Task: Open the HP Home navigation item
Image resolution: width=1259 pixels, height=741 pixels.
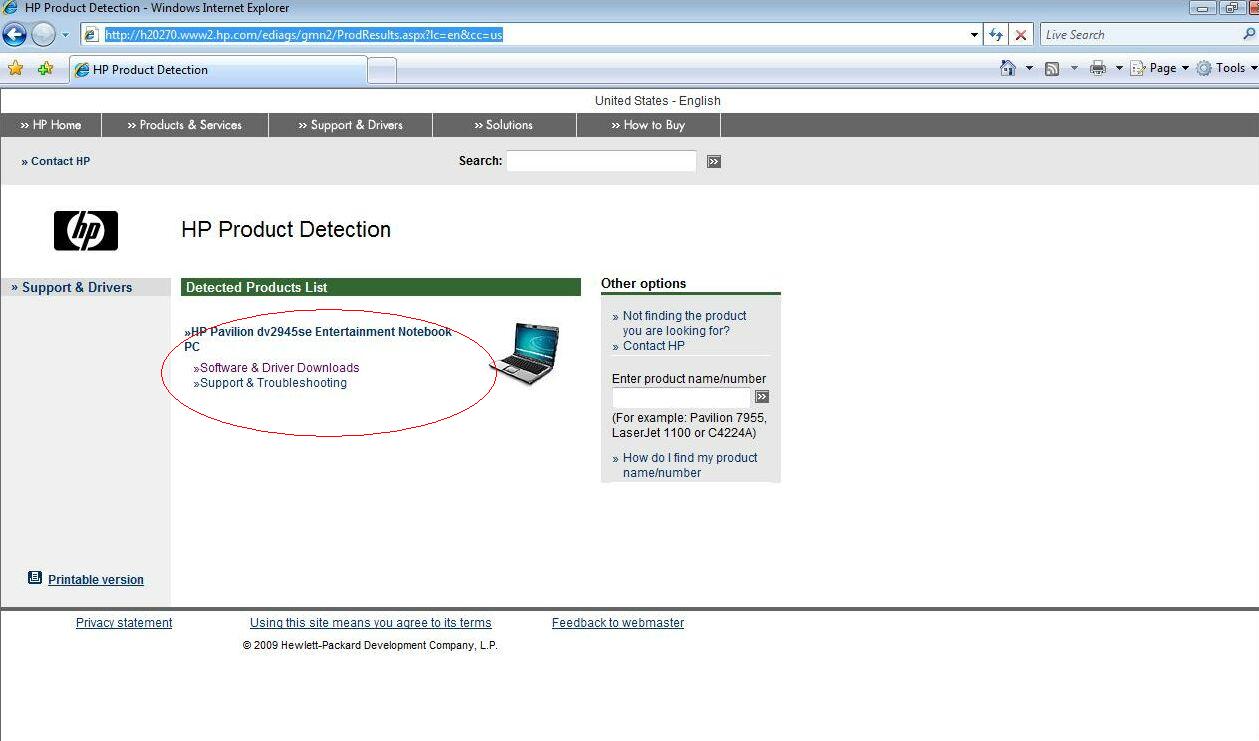Action: click(51, 125)
